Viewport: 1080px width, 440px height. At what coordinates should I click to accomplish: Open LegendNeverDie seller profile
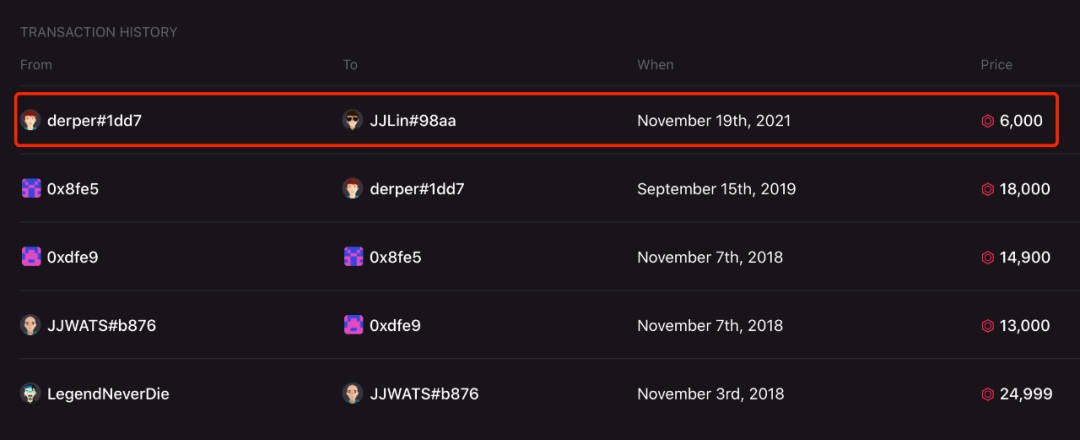(x=108, y=394)
